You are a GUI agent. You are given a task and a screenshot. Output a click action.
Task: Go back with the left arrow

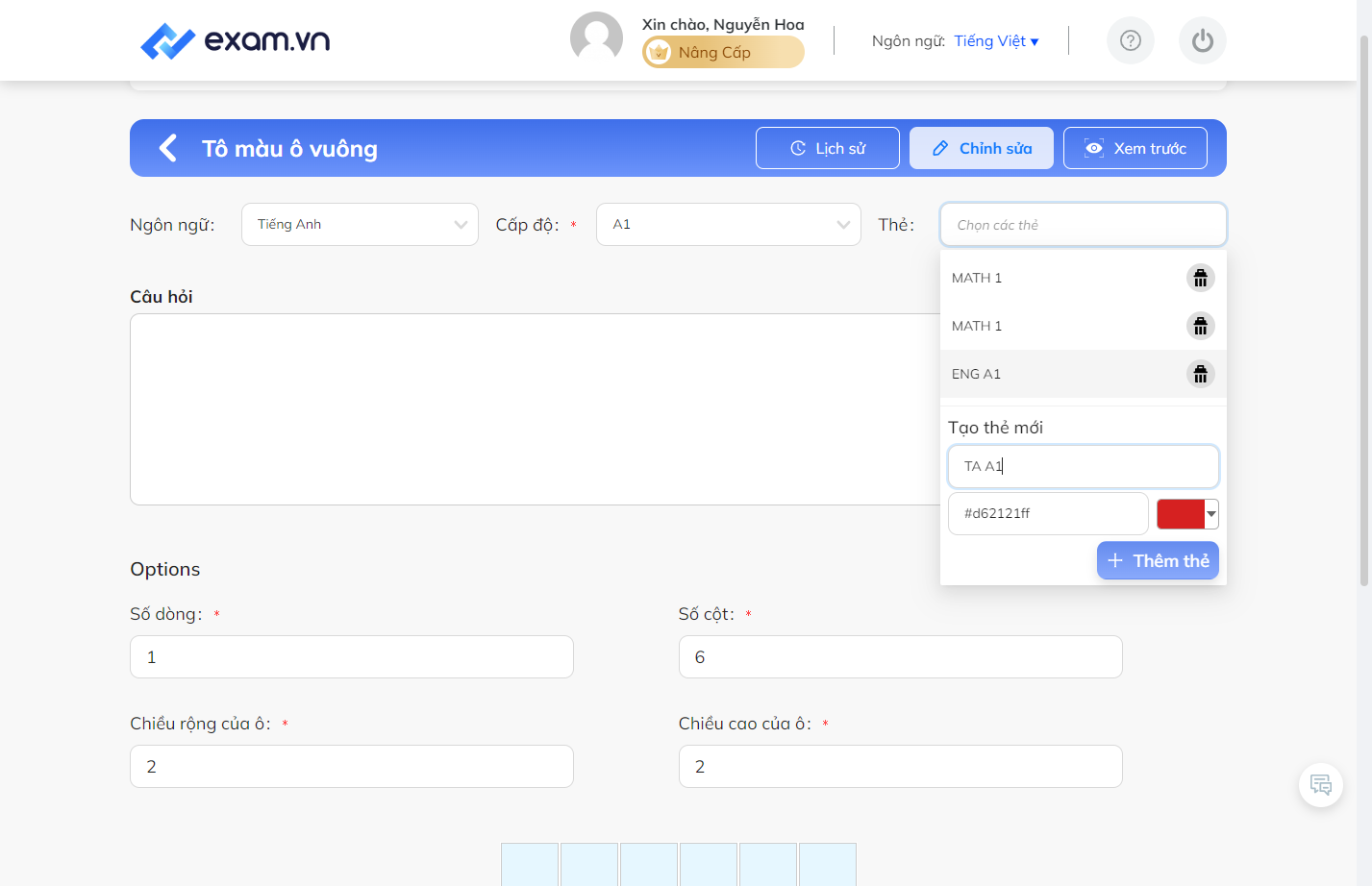point(168,148)
